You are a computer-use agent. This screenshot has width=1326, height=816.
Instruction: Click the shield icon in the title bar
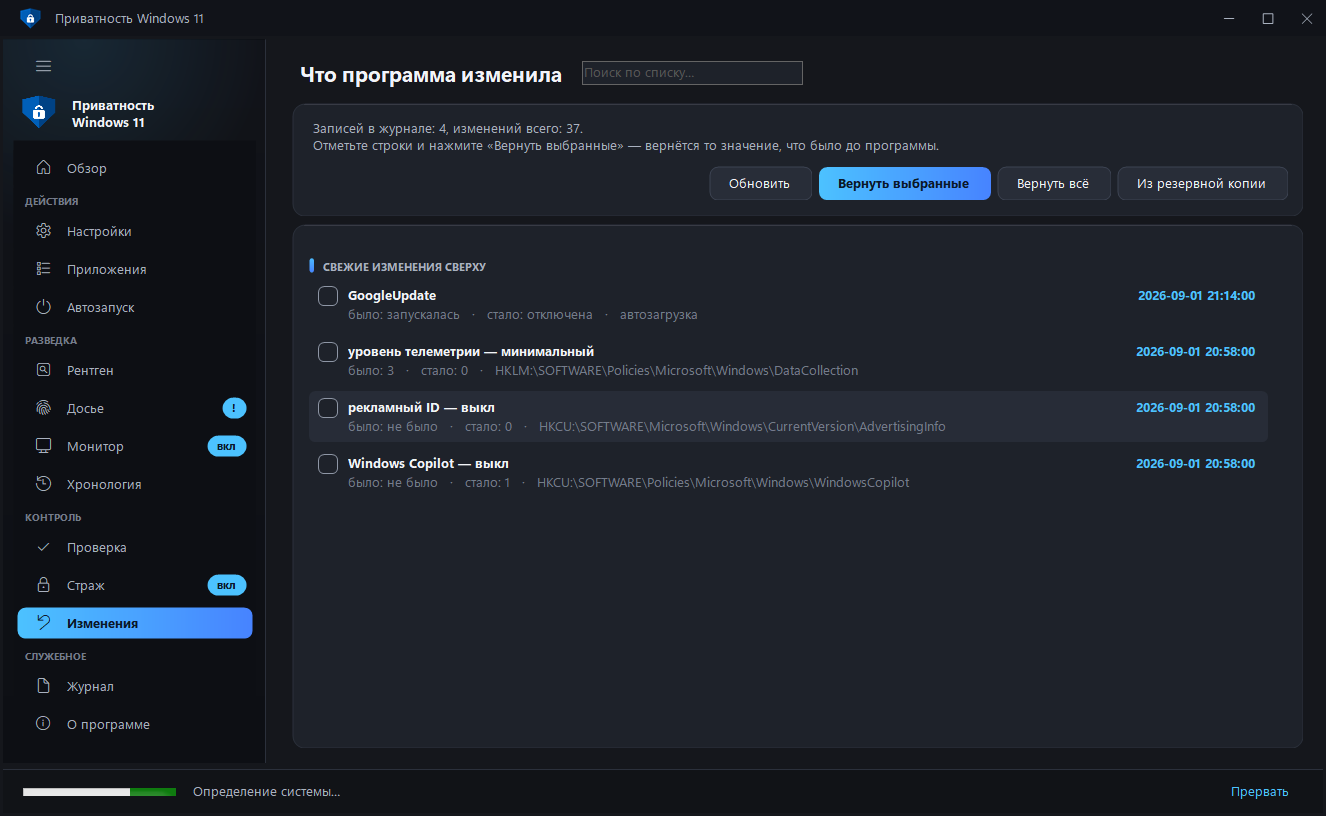point(30,18)
